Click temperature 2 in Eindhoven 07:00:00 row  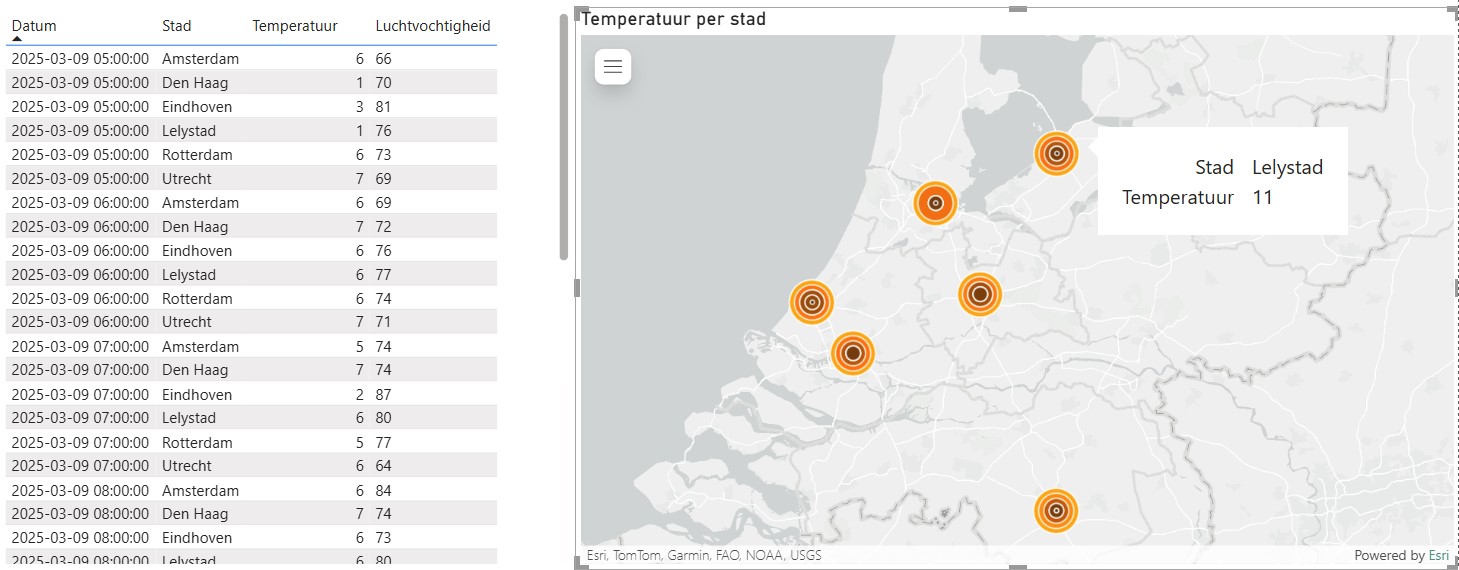coord(360,395)
